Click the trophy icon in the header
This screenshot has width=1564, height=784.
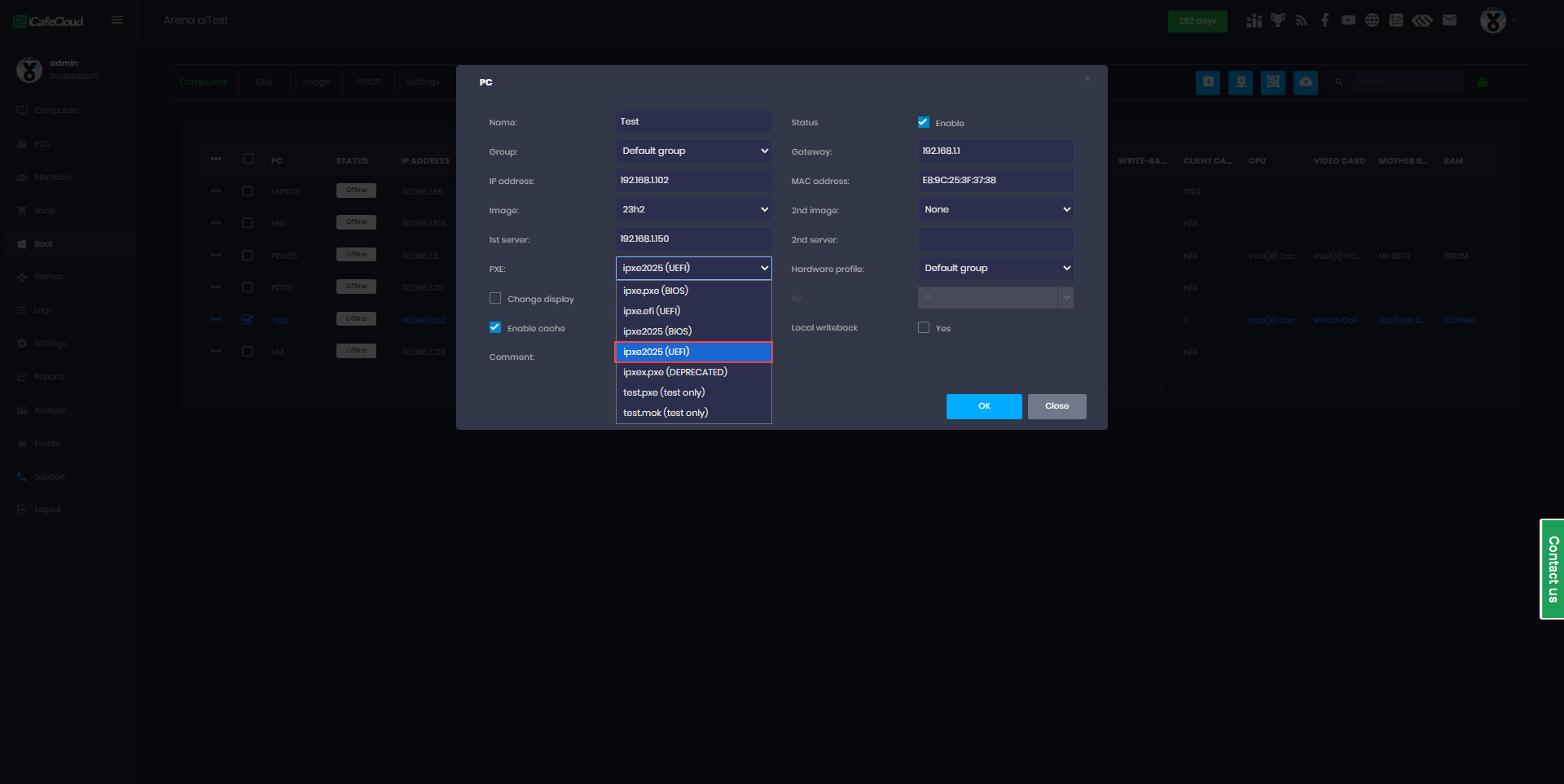[1277, 20]
